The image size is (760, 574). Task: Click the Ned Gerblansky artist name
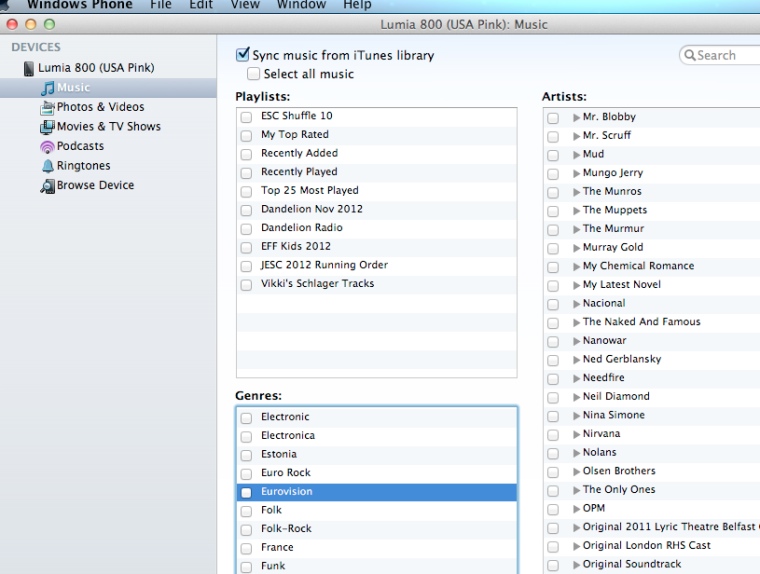(622, 360)
